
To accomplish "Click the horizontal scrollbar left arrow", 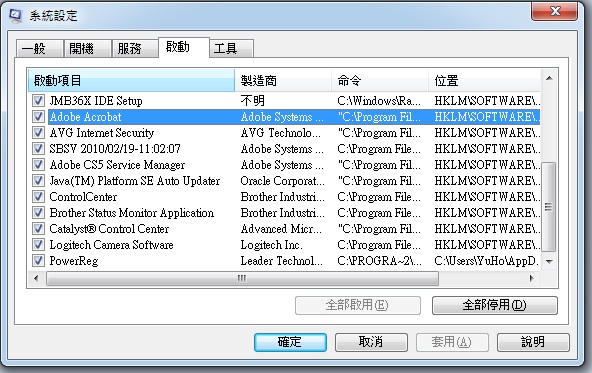I will 36,279.
